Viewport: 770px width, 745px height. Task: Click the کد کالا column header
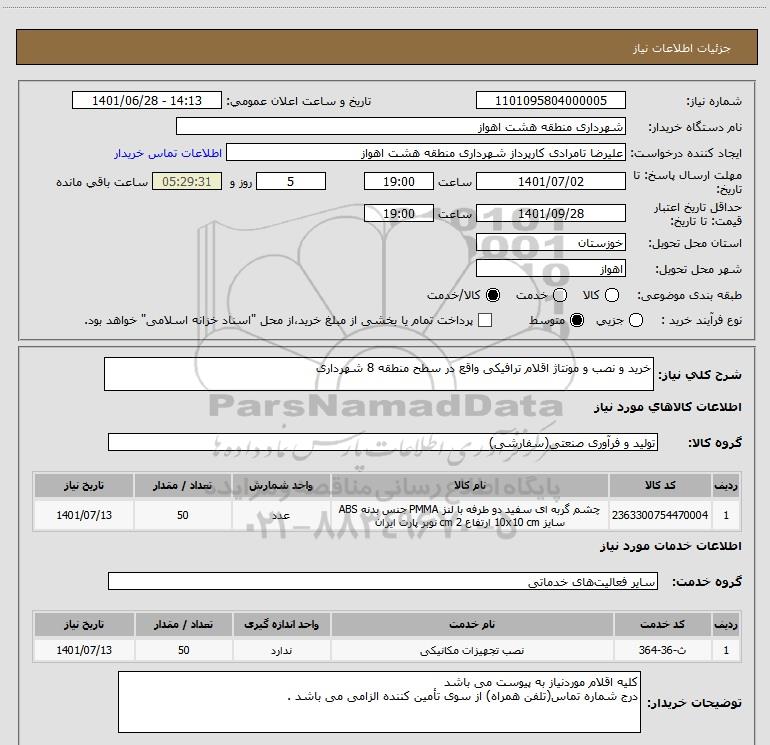660,485
